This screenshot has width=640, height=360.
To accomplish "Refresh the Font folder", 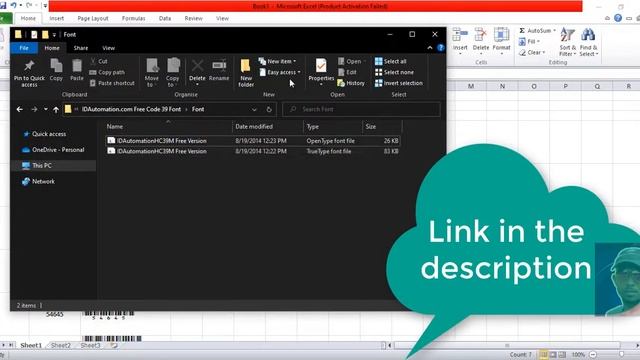I will point(269,109).
